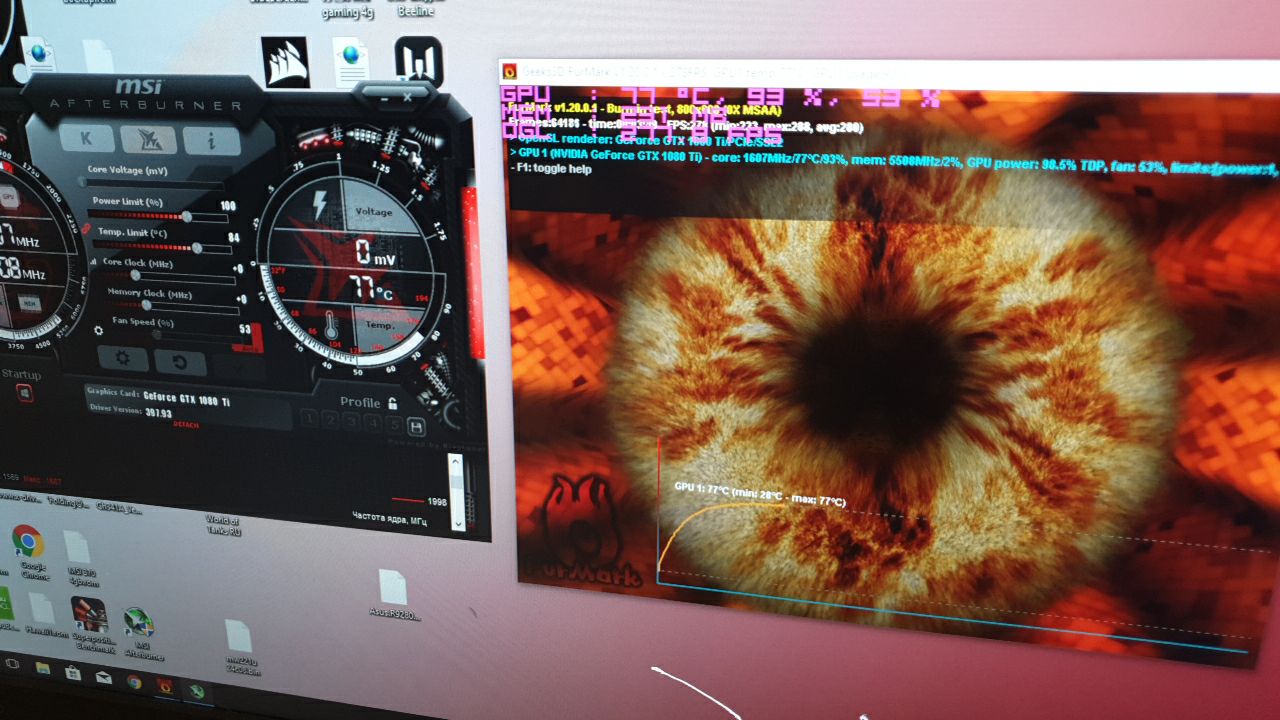Click the DETACH link in Afterburner
Viewport: 1280px width, 720px height.
tap(186, 425)
